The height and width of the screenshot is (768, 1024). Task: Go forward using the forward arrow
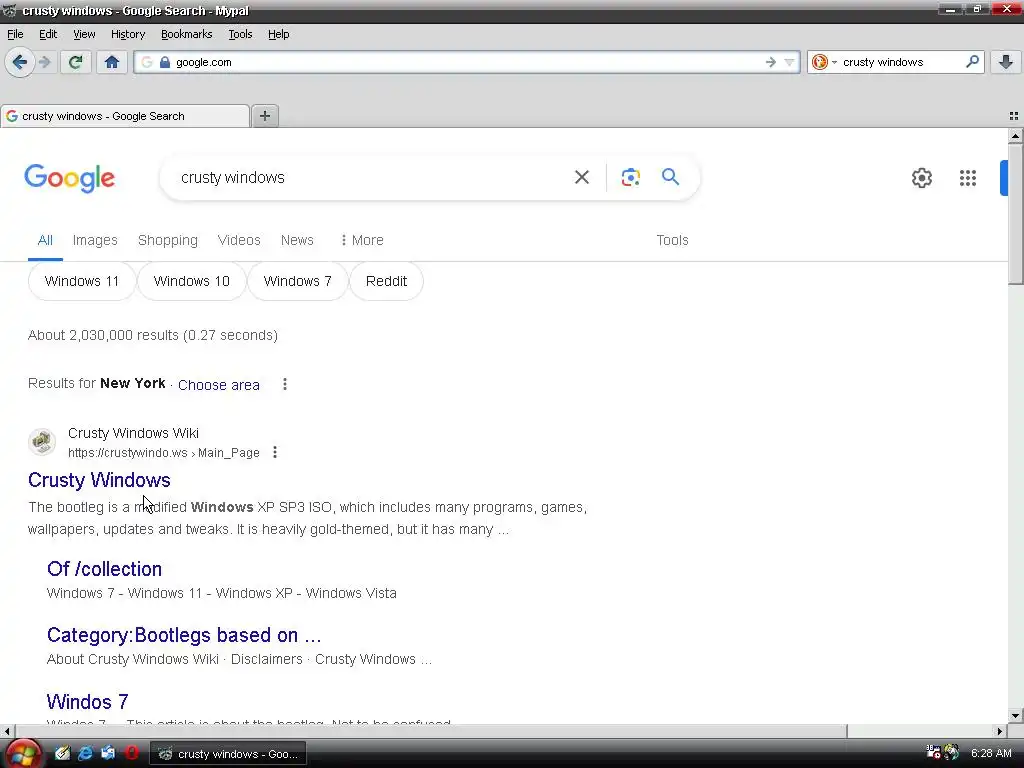coord(44,62)
